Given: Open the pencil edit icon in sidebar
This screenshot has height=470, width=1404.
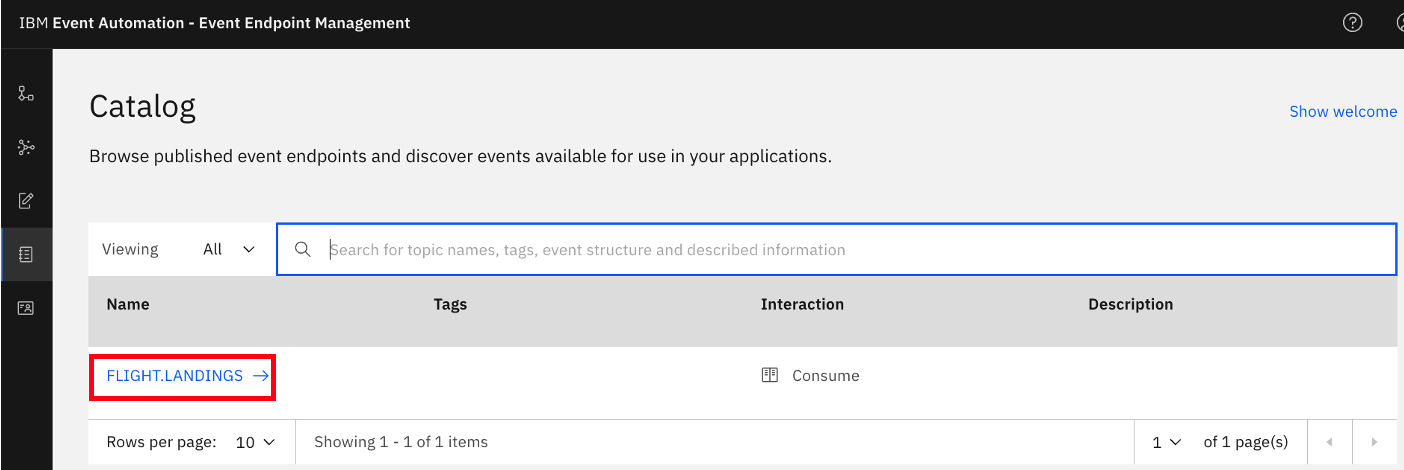Looking at the screenshot, I should (26, 201).
